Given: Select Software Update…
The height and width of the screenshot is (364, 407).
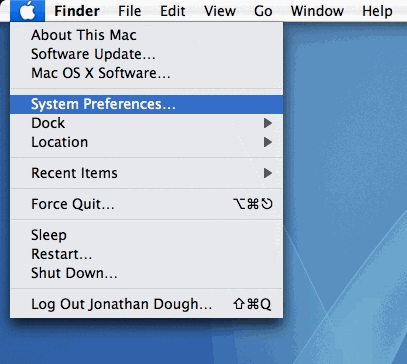Looking at the screenshot, I should (x=147, y=54).
